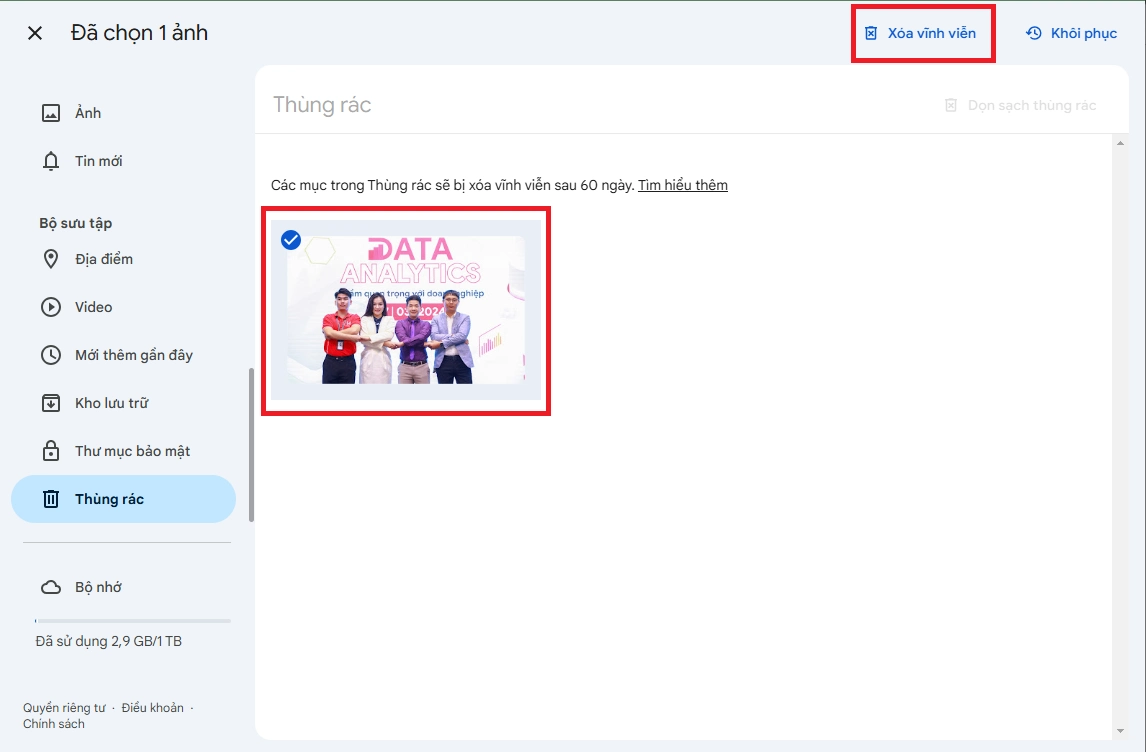Open the Tìm hiểu thêm link
Viewport: 1146px width, 752px height.
(682, 185)
